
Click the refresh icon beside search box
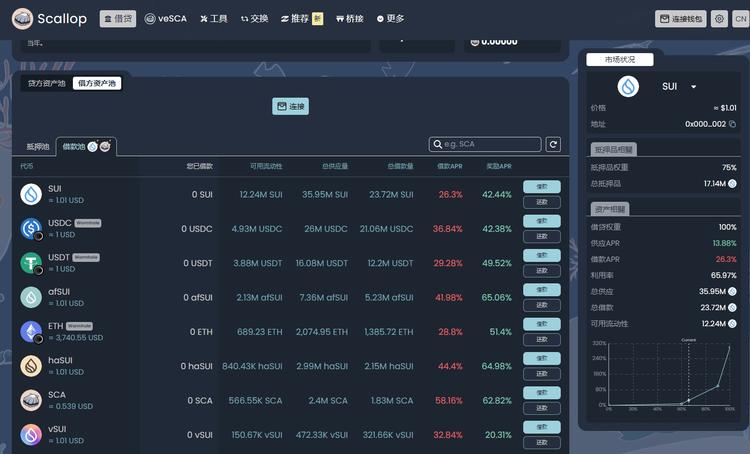[x=553, y=145]
